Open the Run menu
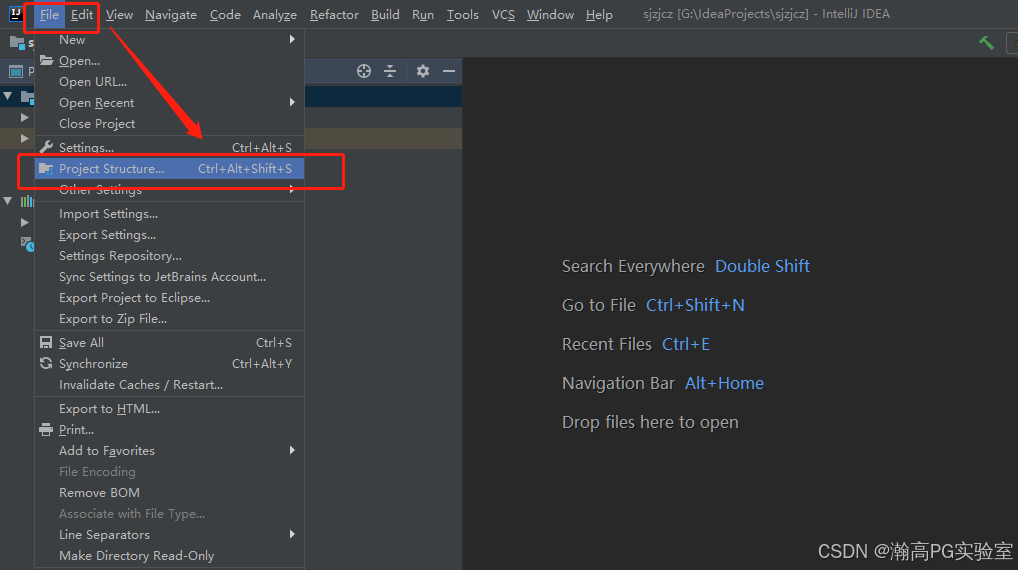Screen dimensions: 1018x570 click(x=423, y=14)
